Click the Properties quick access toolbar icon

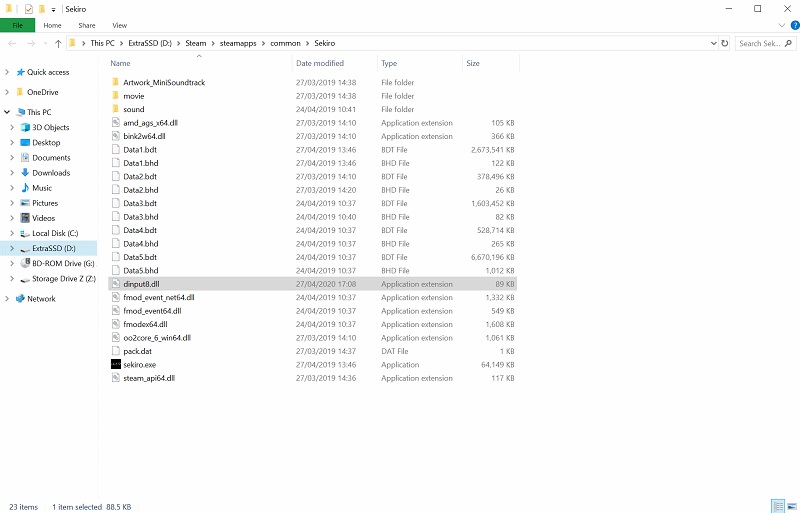(x=28, y=8)
